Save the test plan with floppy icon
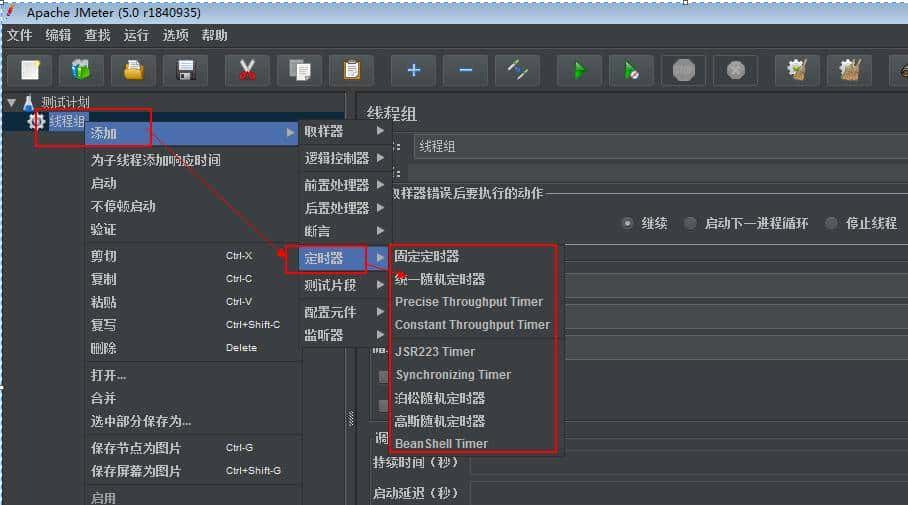Image resolution: width=908 pixels, height=505 pixels. pos(186,71)
